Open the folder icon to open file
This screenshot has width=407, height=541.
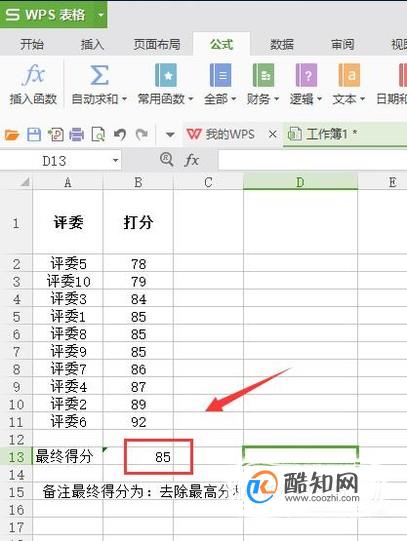[x=12, y=135]
